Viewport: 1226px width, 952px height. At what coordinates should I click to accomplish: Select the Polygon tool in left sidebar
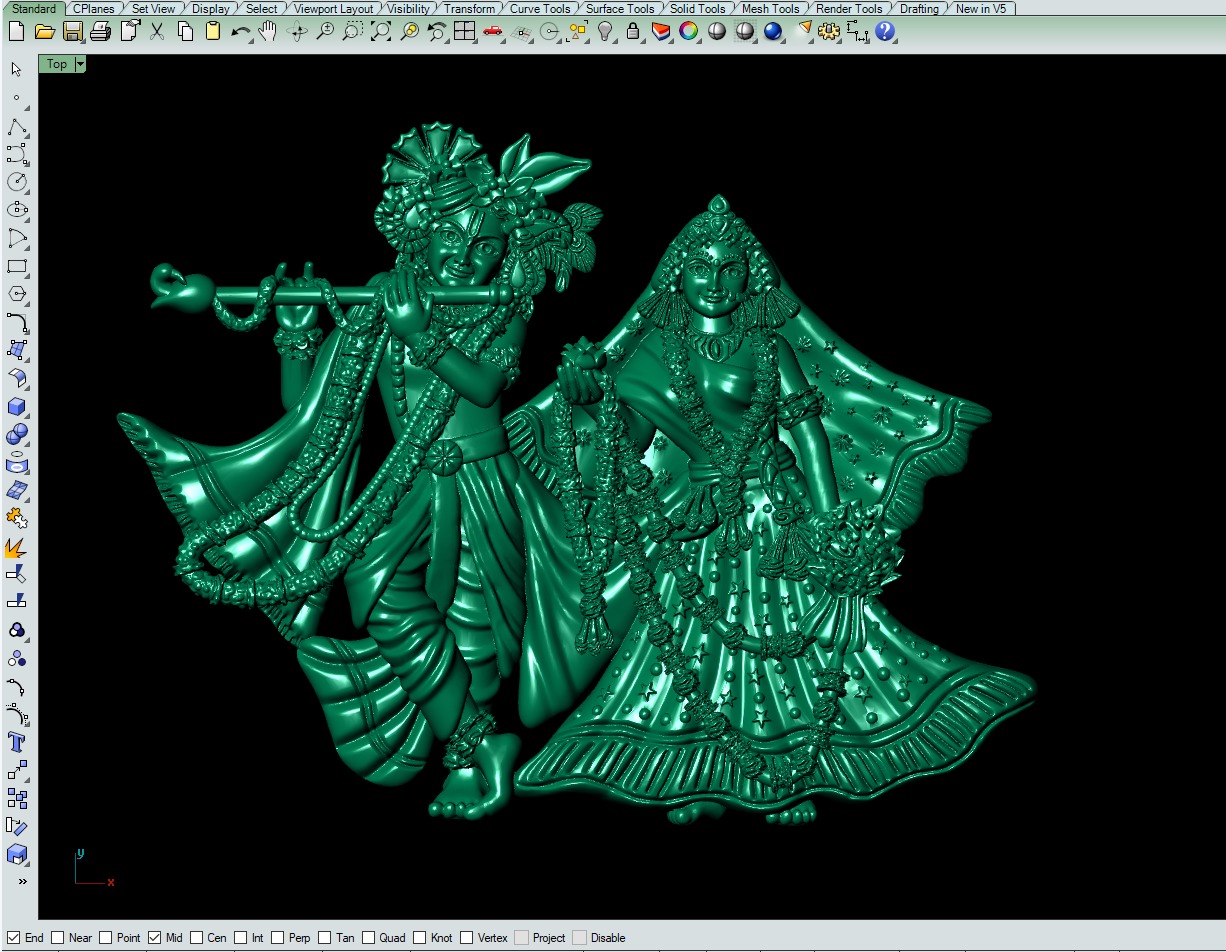[x=17, y=294]
